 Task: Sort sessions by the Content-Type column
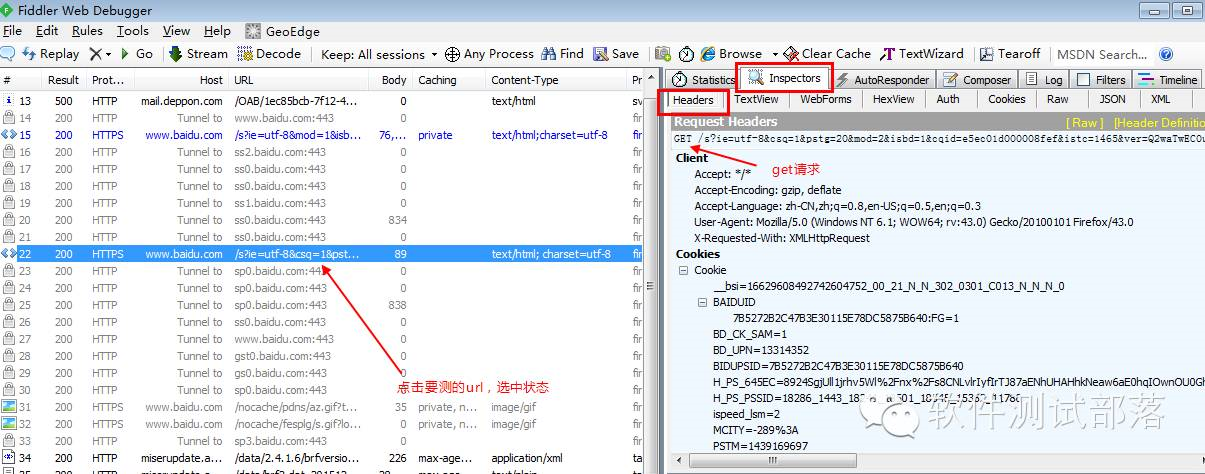[x=556, y=80]
